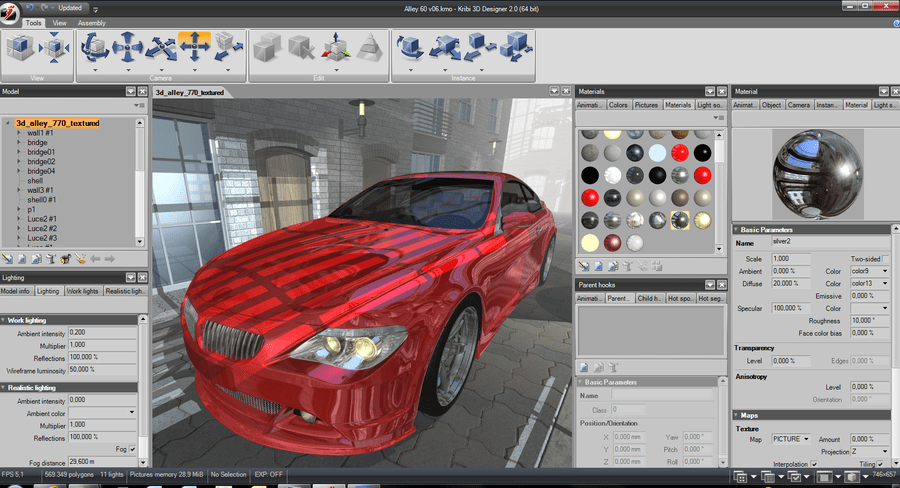900x488 pixels.
Task: Select the last stacked-cubes Instance icon
Action: tap(515, 47)
